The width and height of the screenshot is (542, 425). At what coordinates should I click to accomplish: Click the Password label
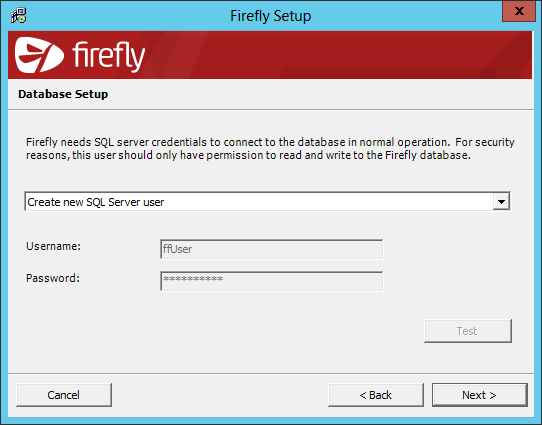coord(53,278)
